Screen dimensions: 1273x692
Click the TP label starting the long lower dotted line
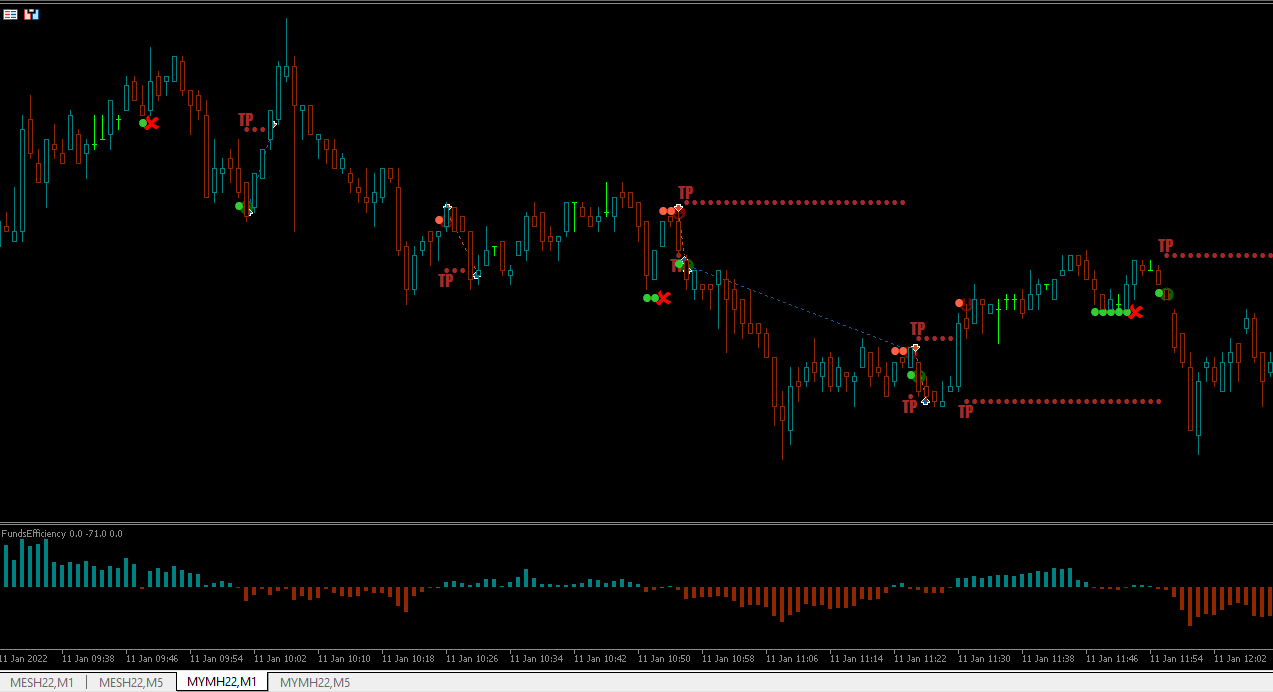tap(966, 411)
